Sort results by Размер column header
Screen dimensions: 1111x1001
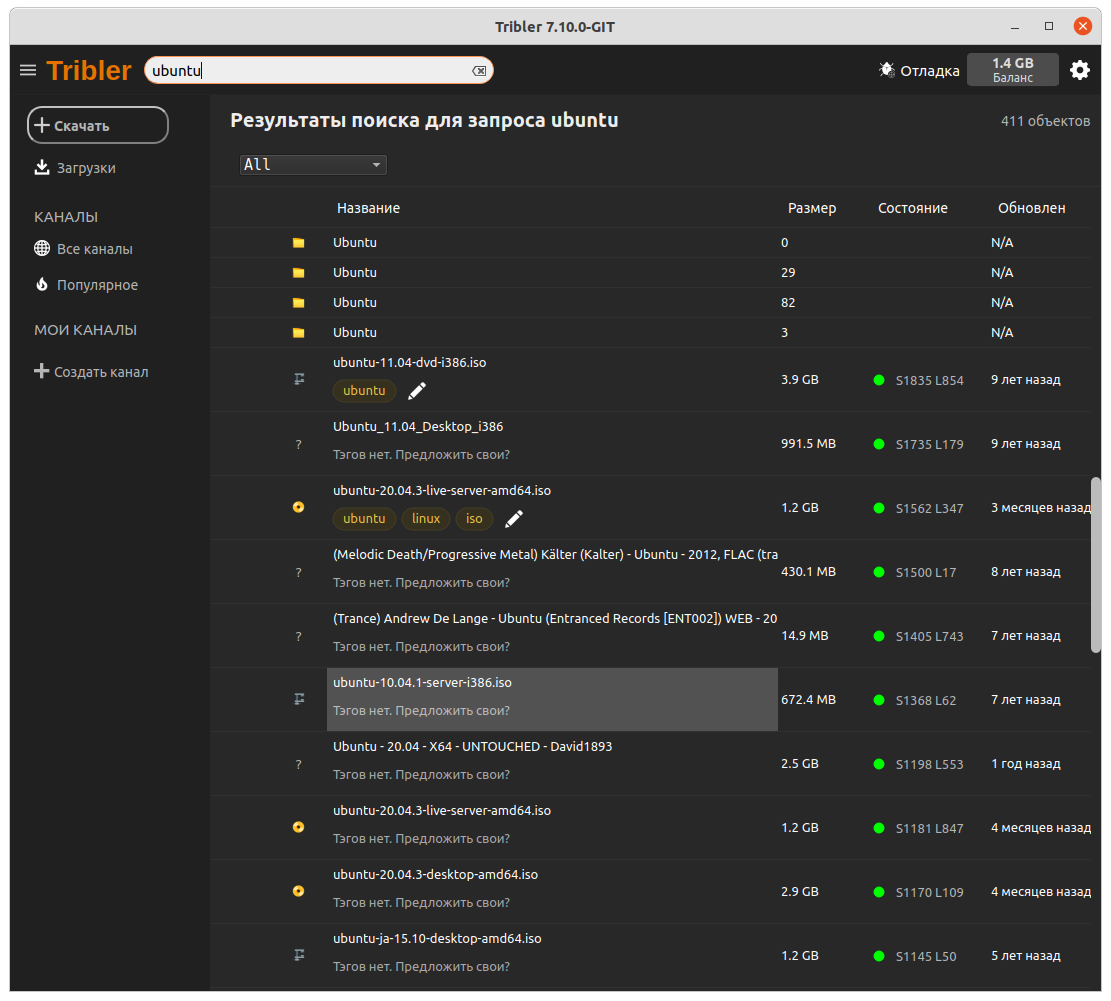coord(812,208)
